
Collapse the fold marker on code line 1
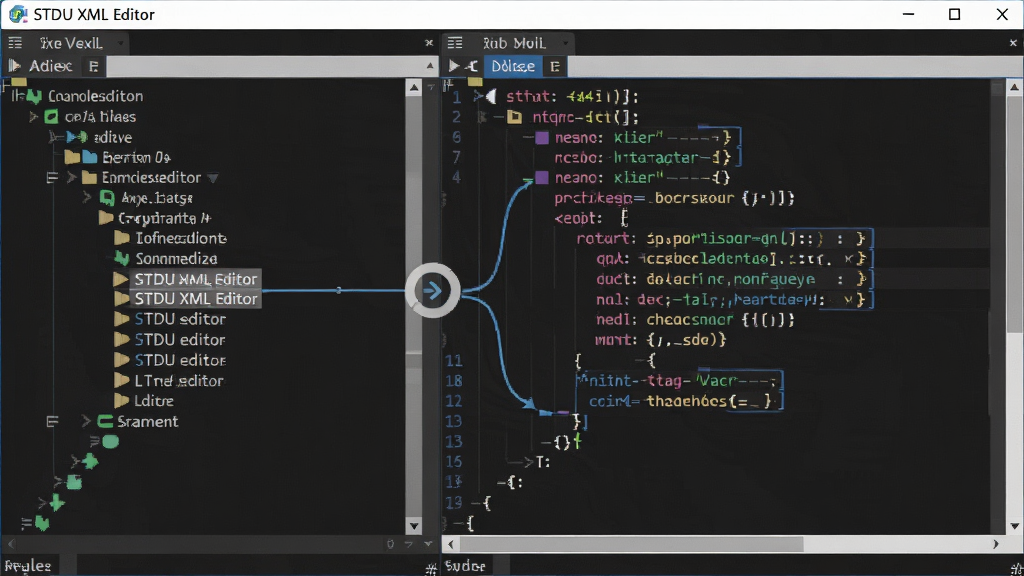pyautogui.click(x=477, y=97)
